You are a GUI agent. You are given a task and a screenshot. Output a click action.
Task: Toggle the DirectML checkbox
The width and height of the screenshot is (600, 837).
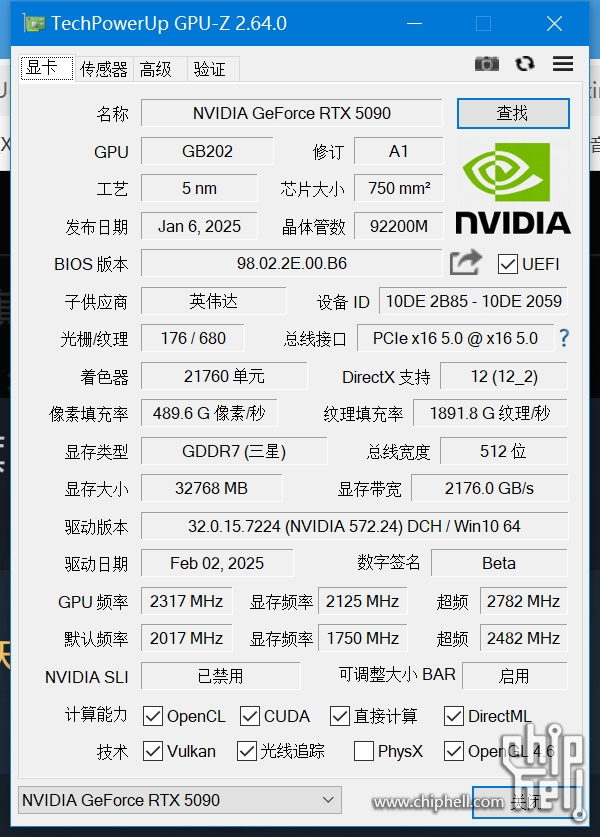pyautogui.click(x=454, y=716)
